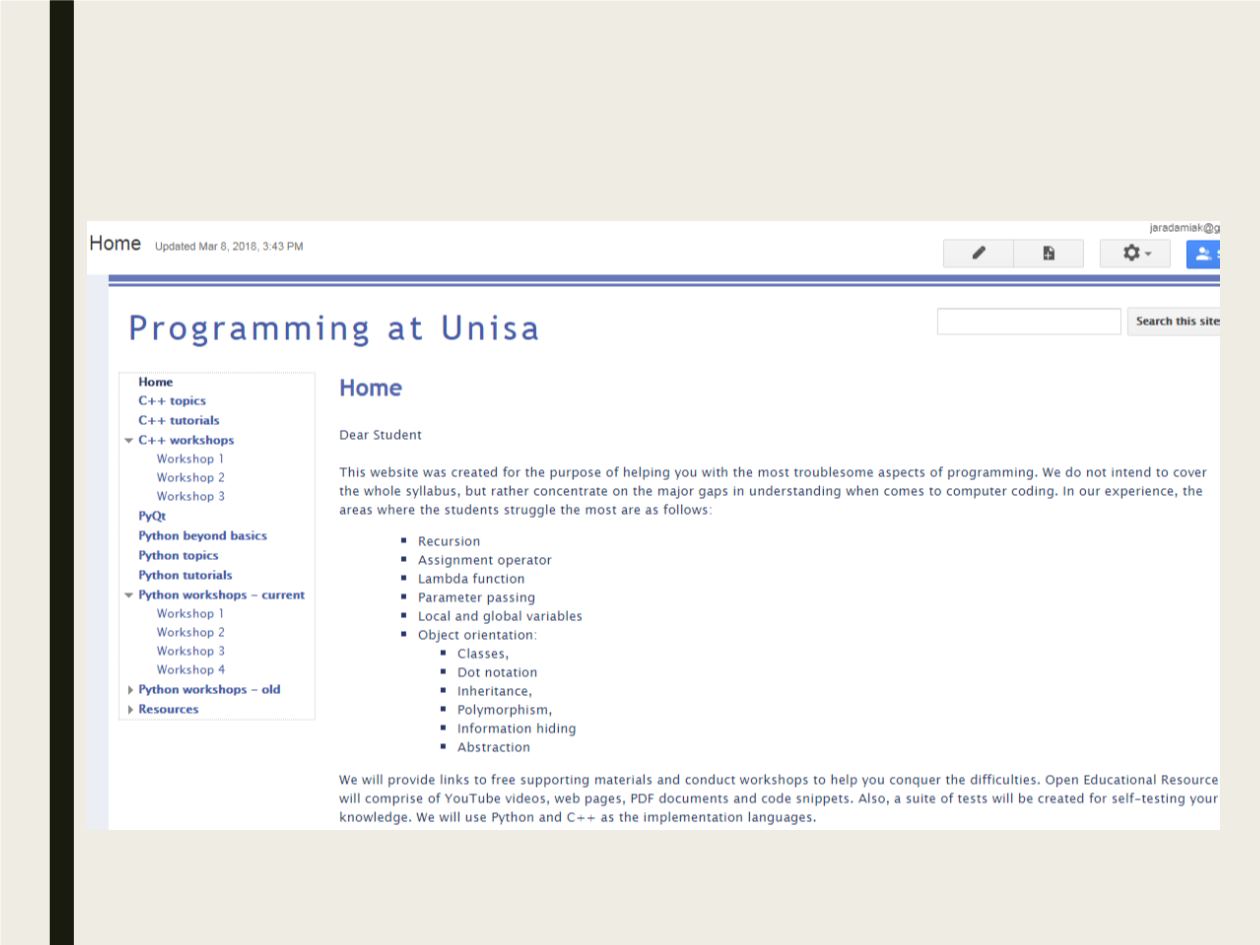
Task: Click the "Object orientation:" bullet item
Action: 478,635
